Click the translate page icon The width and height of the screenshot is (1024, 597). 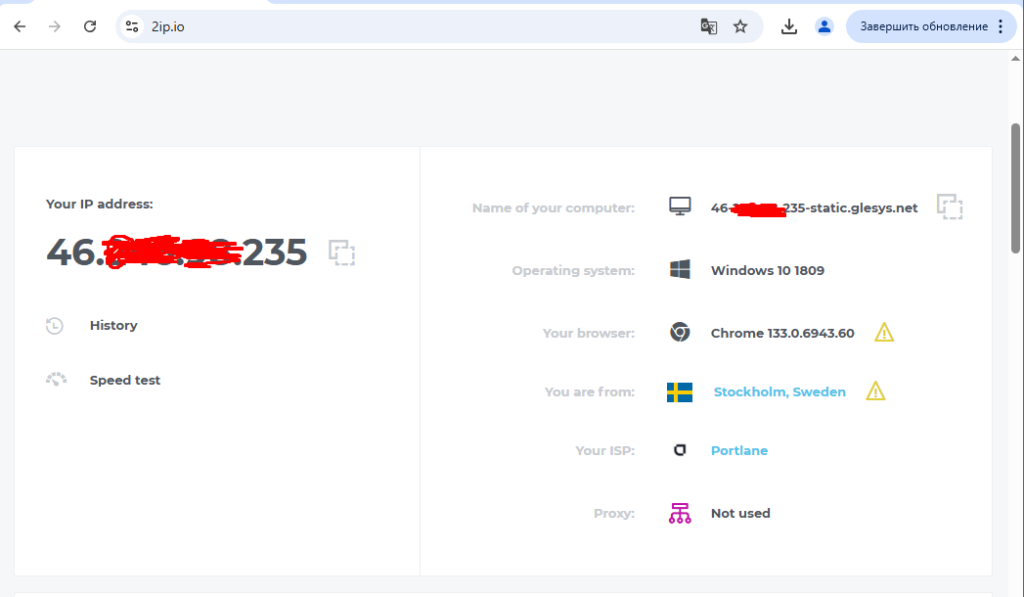tap(708, 27)
